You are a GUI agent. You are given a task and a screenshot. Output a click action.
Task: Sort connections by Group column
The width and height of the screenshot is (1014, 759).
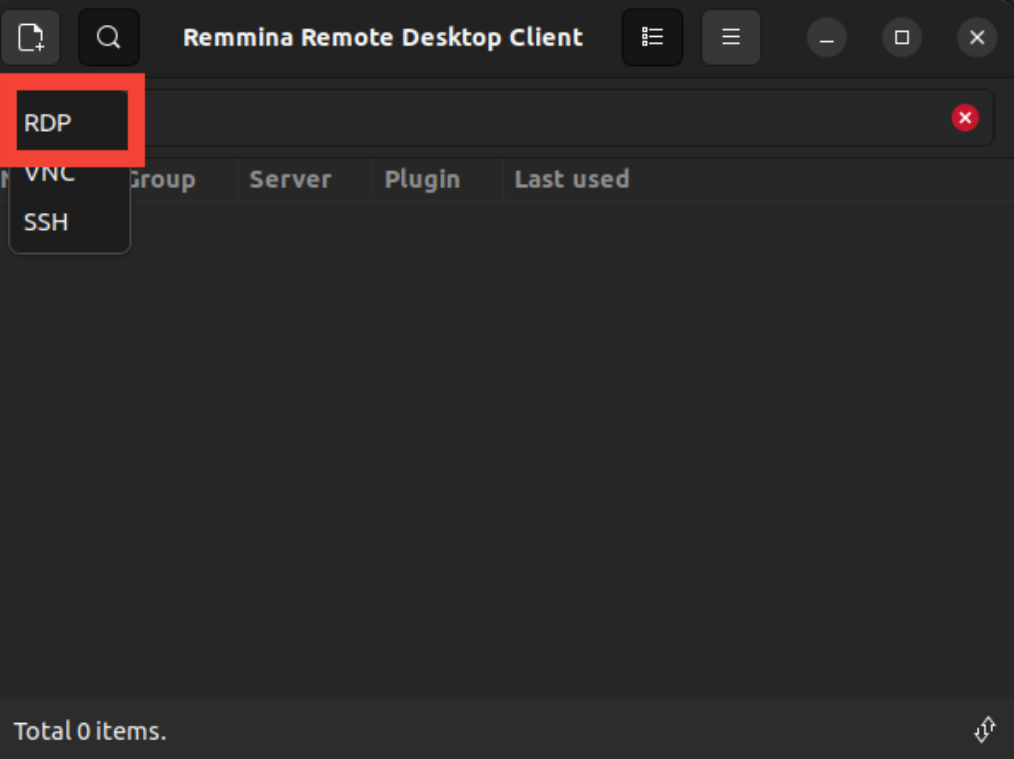pos(165,180)
